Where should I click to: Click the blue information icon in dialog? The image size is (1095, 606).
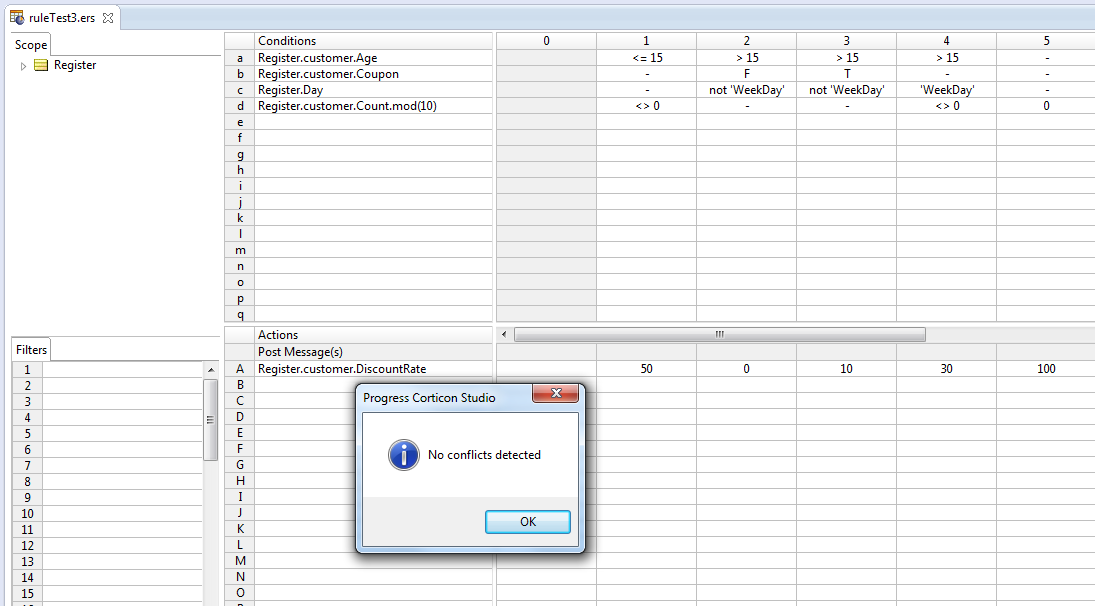tap(404, 455)
